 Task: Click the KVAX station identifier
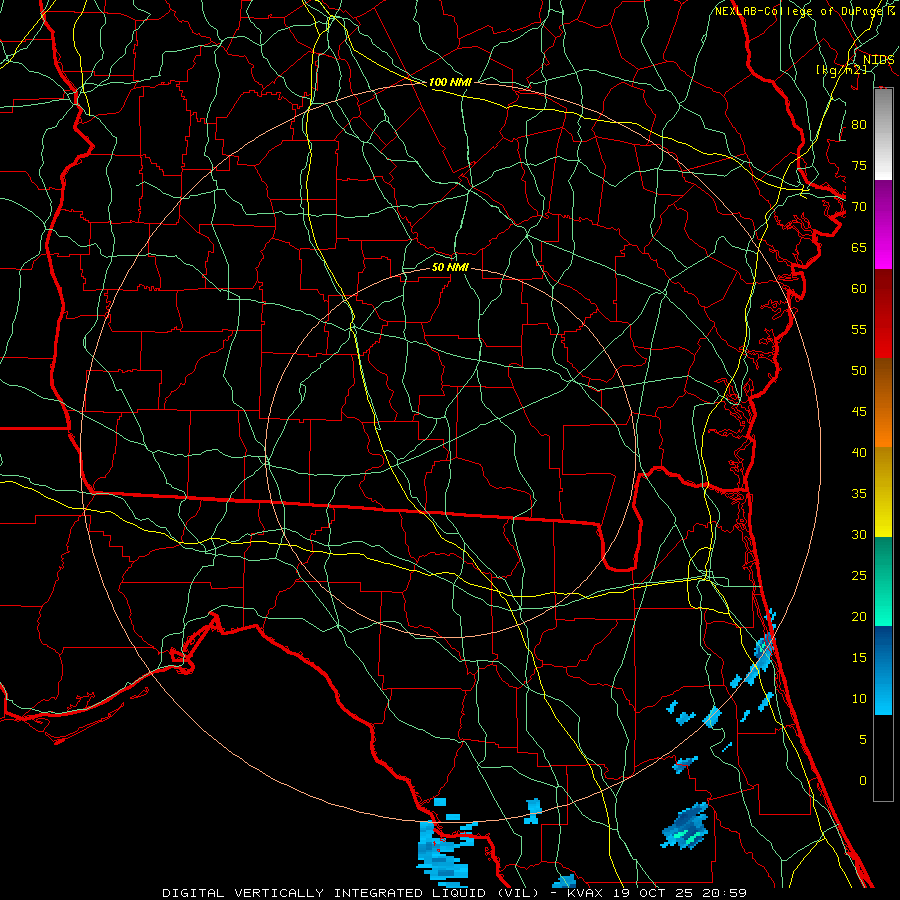click(584, 893)
